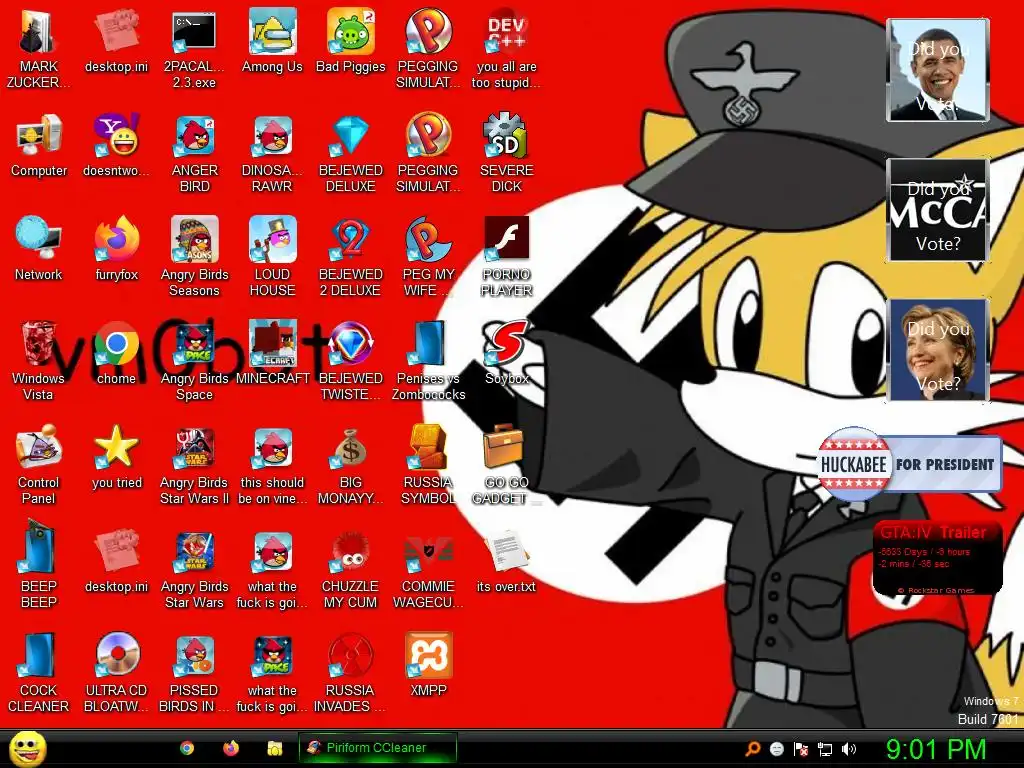Screen dimensions: 1024x768
Task: Open the BEJEWED TWISTE... shortcut
Action: 351,360
